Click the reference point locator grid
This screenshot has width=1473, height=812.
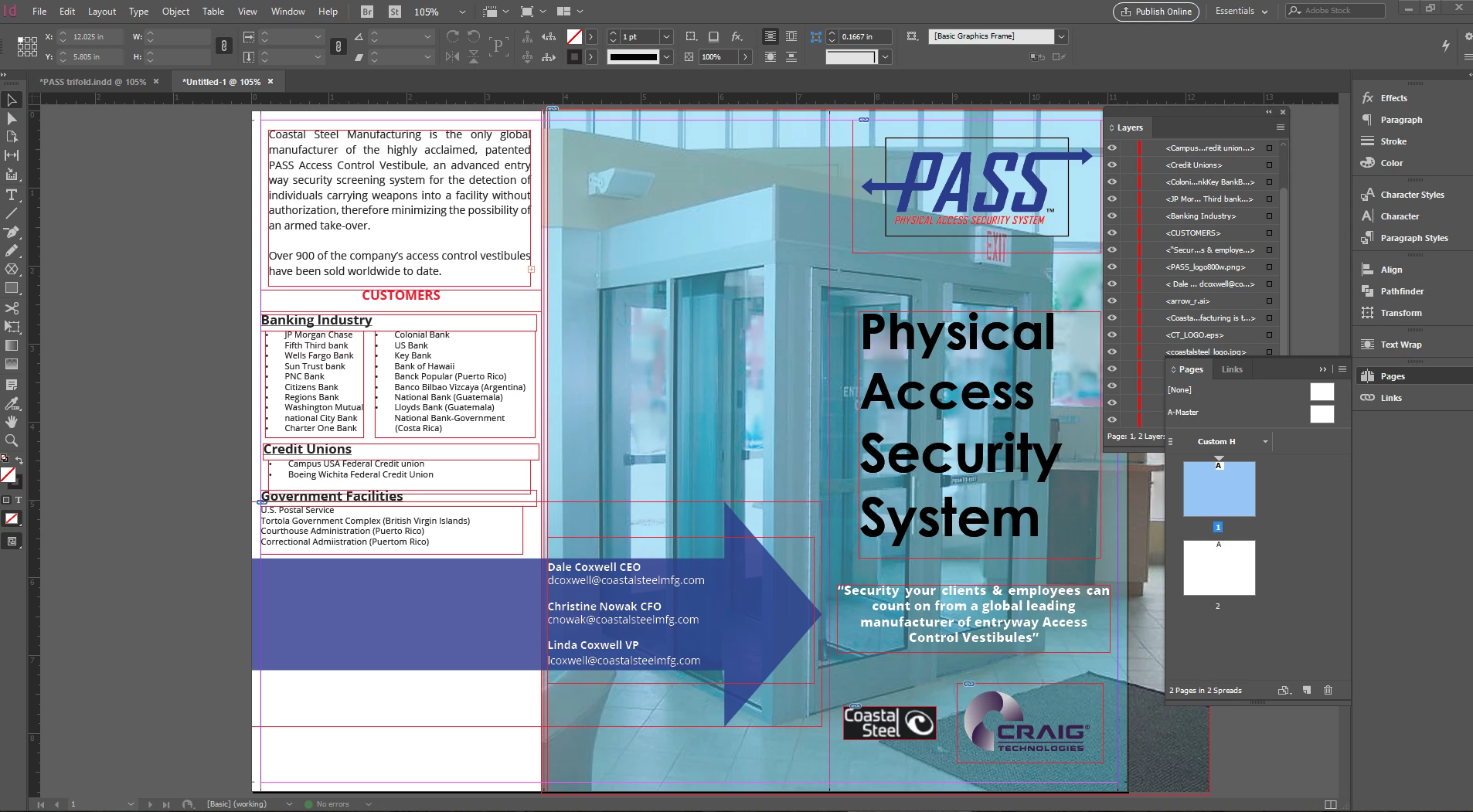tap(27, 46)
